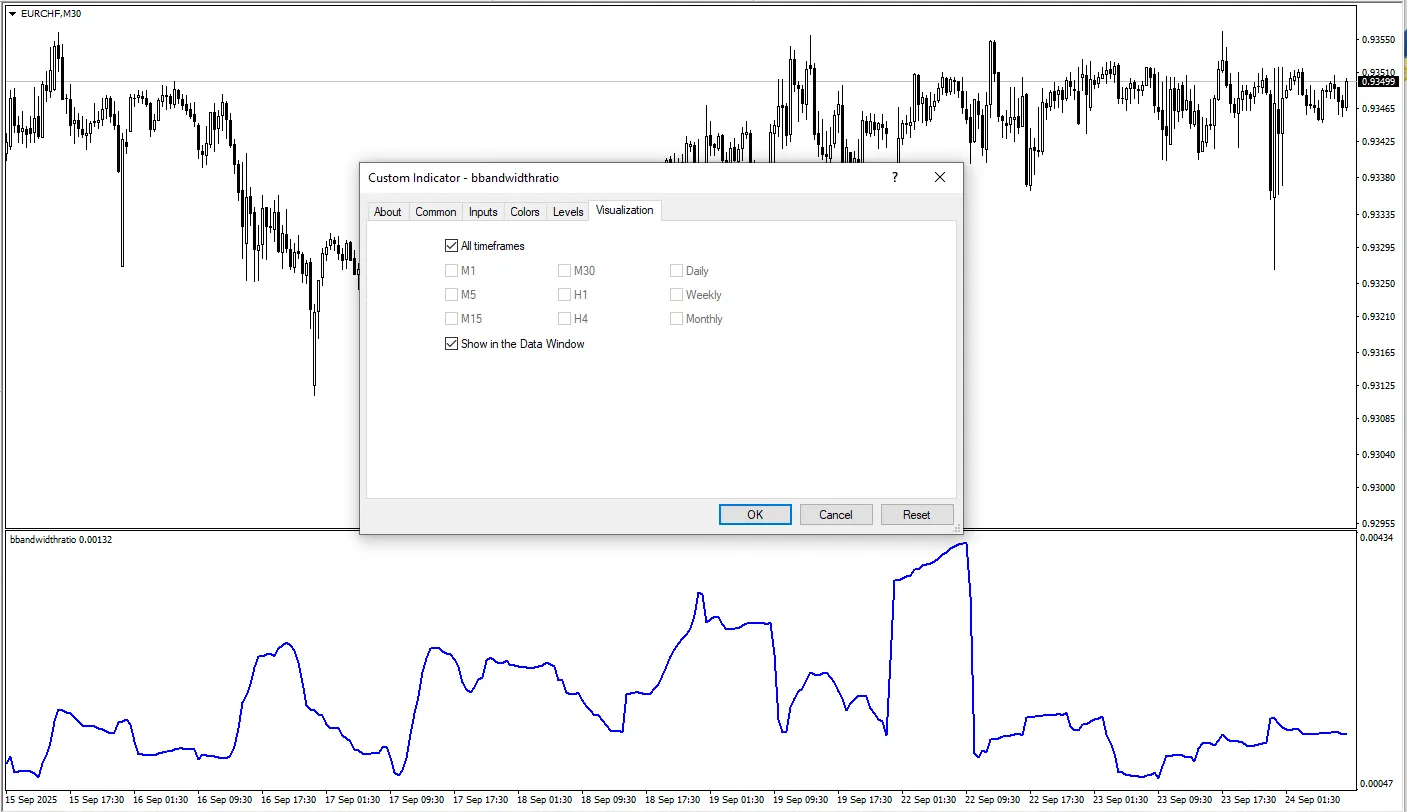Open the About tab

387,212
